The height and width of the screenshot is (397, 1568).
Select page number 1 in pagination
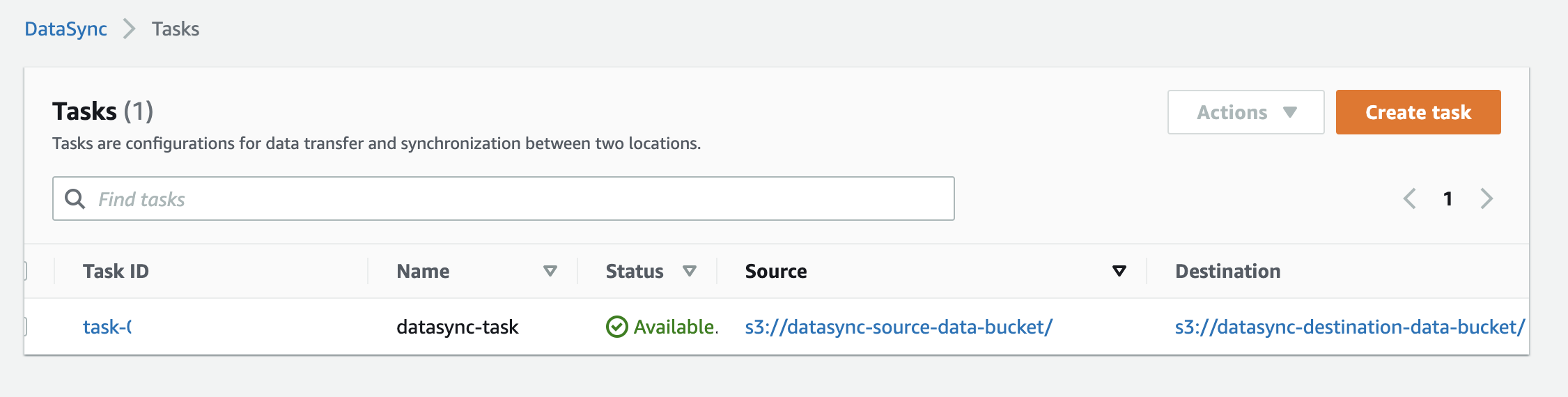(1447, 199)
